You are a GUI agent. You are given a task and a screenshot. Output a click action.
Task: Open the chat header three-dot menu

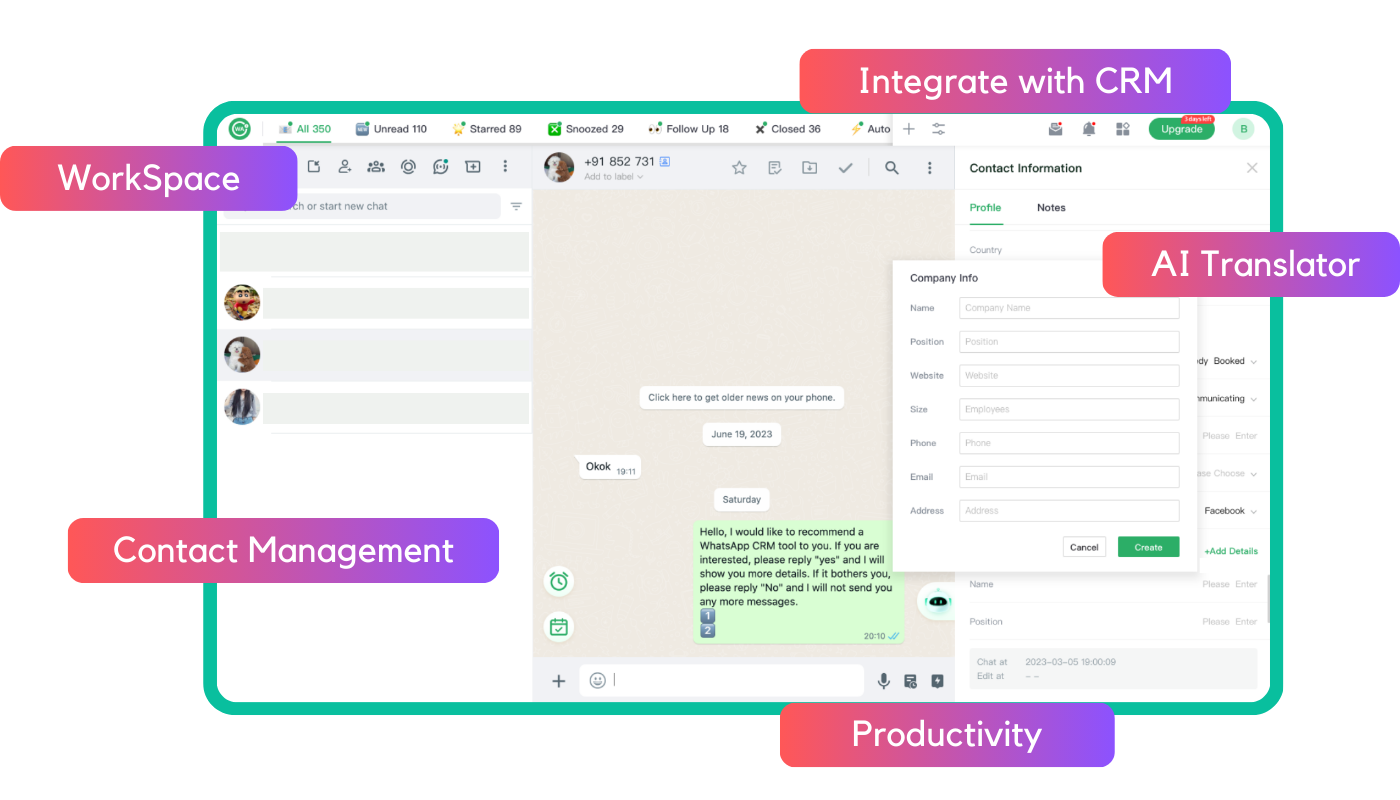[929, 168]
